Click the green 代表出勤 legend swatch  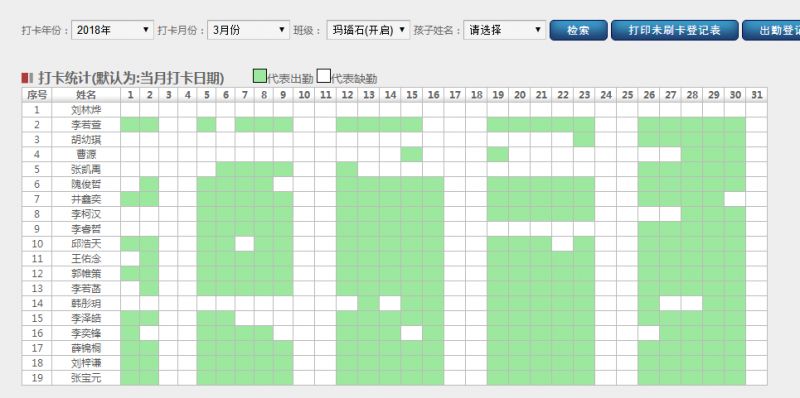(260, 76)
